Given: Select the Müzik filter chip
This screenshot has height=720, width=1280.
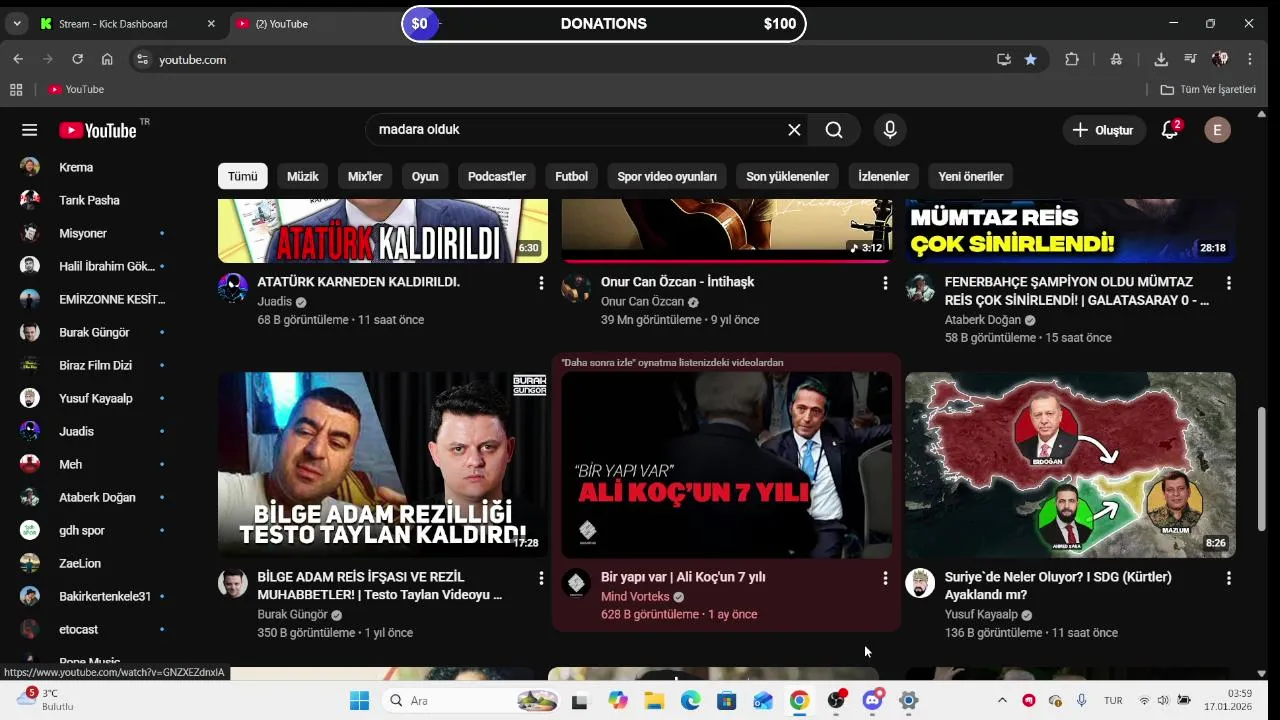Looking at the screenshot, I should (x=302, y=176).
